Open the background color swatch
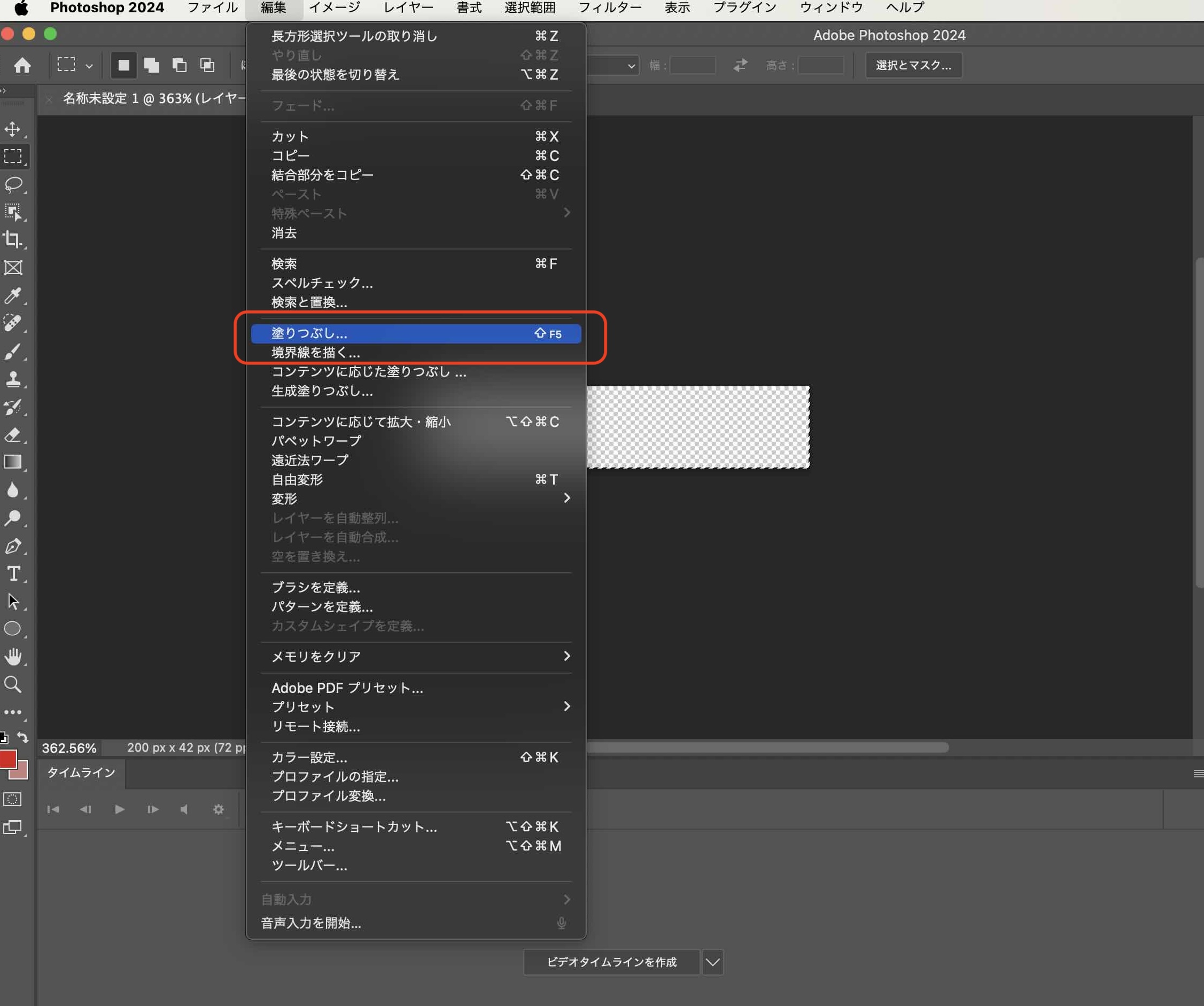Viewport: 1204px width, 1006px height. (x=22, y=774)
